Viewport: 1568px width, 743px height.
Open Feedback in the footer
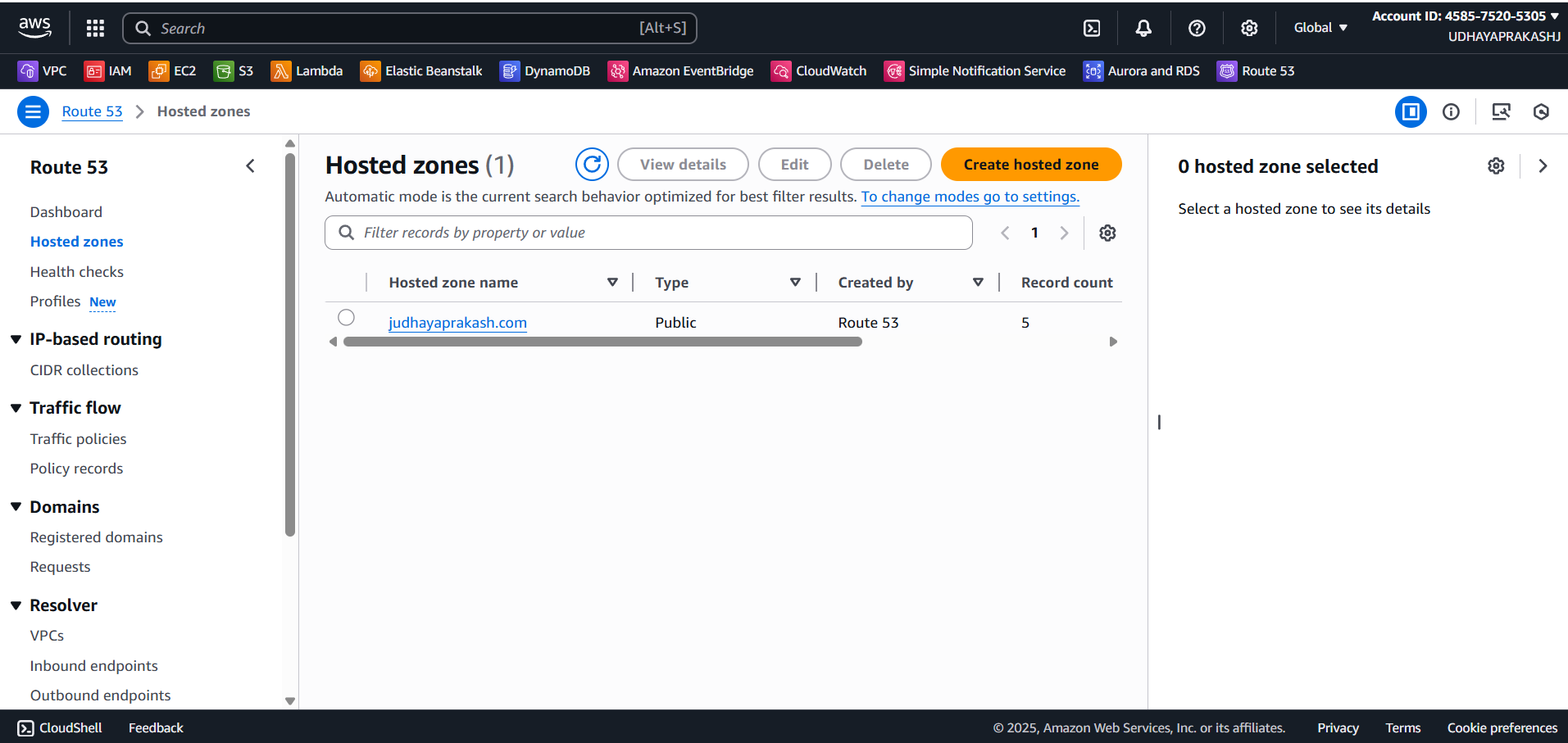point(156,728)
